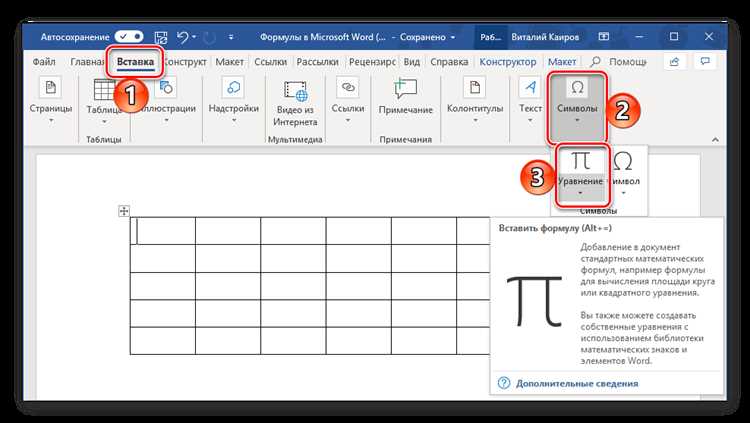Click the help question mark icon in tooltip
This screenshot has width=750, height=423.
[504, 383]
